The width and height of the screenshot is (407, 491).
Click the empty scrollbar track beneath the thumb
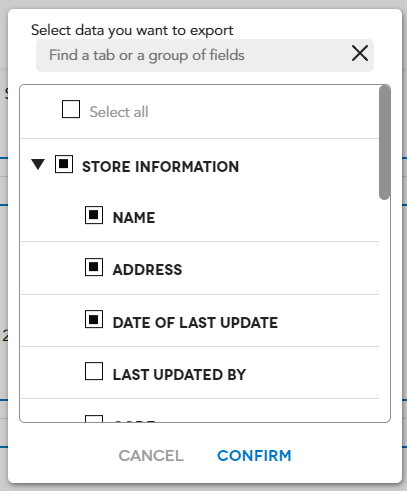click(x=384, y=310)
